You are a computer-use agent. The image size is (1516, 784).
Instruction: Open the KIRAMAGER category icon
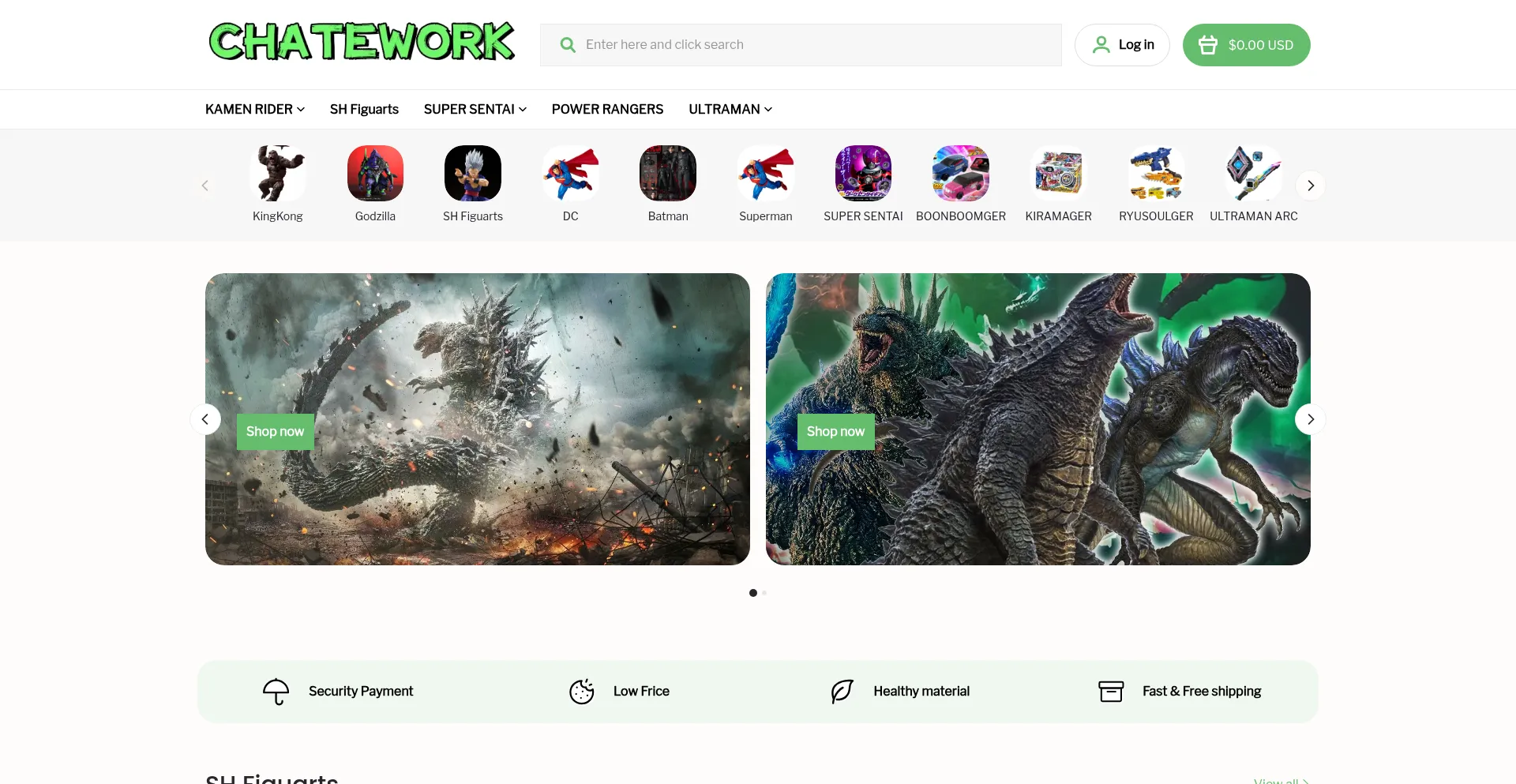pos(1059,174)
